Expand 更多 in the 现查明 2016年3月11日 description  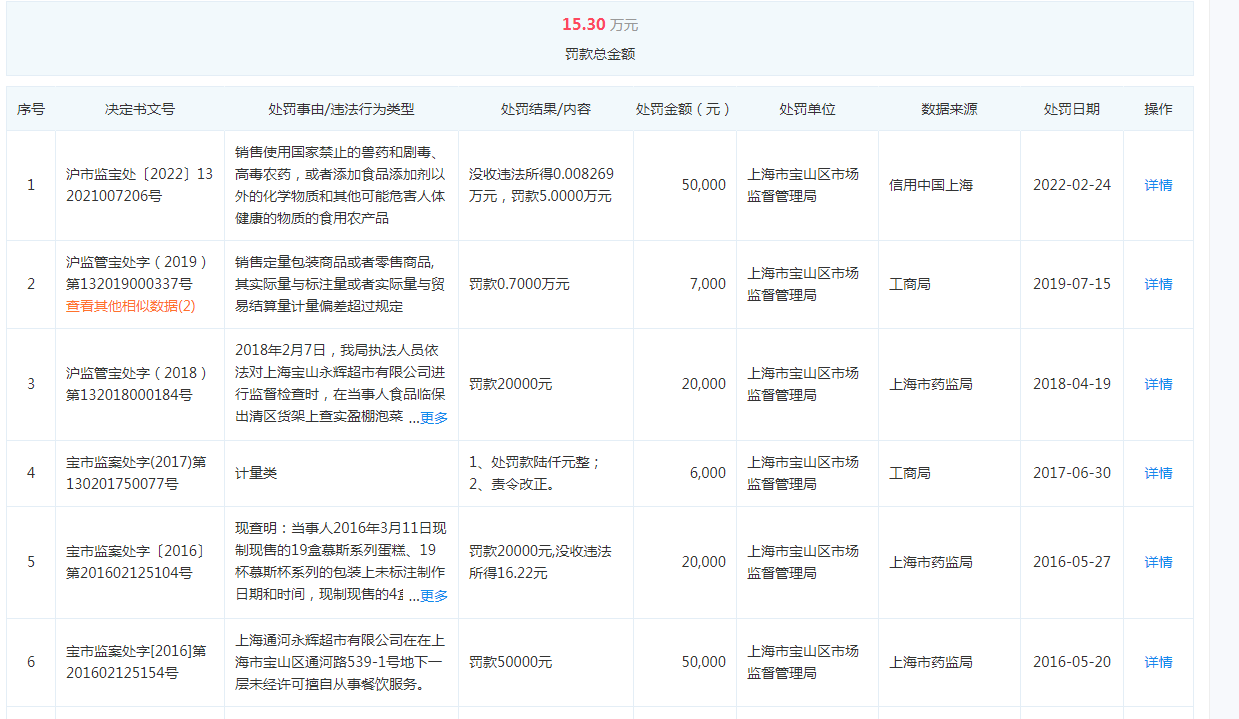[434, 596]
